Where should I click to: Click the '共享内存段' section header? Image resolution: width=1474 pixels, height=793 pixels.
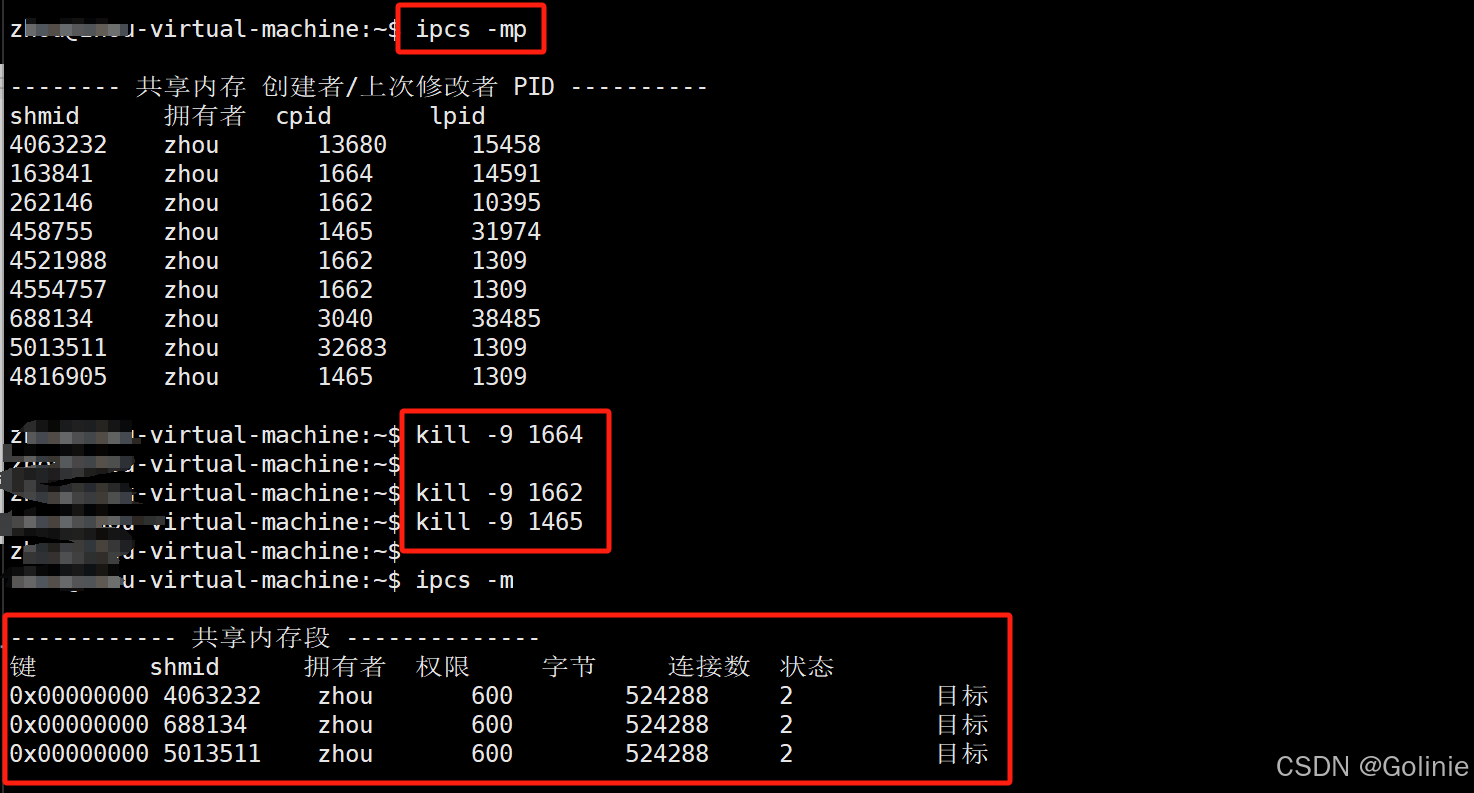pos(261,637)
